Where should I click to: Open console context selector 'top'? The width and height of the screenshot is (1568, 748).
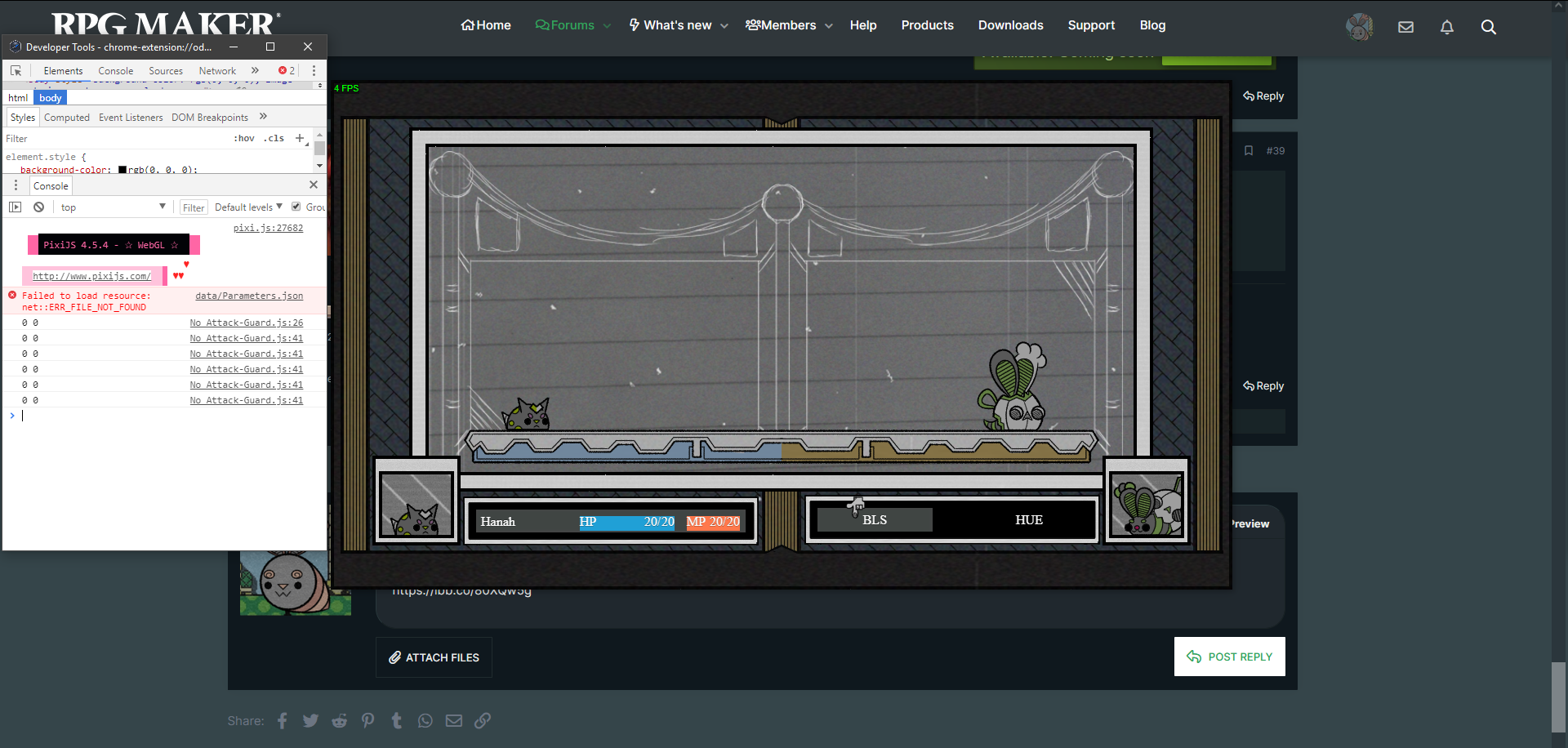coord(113,207)
